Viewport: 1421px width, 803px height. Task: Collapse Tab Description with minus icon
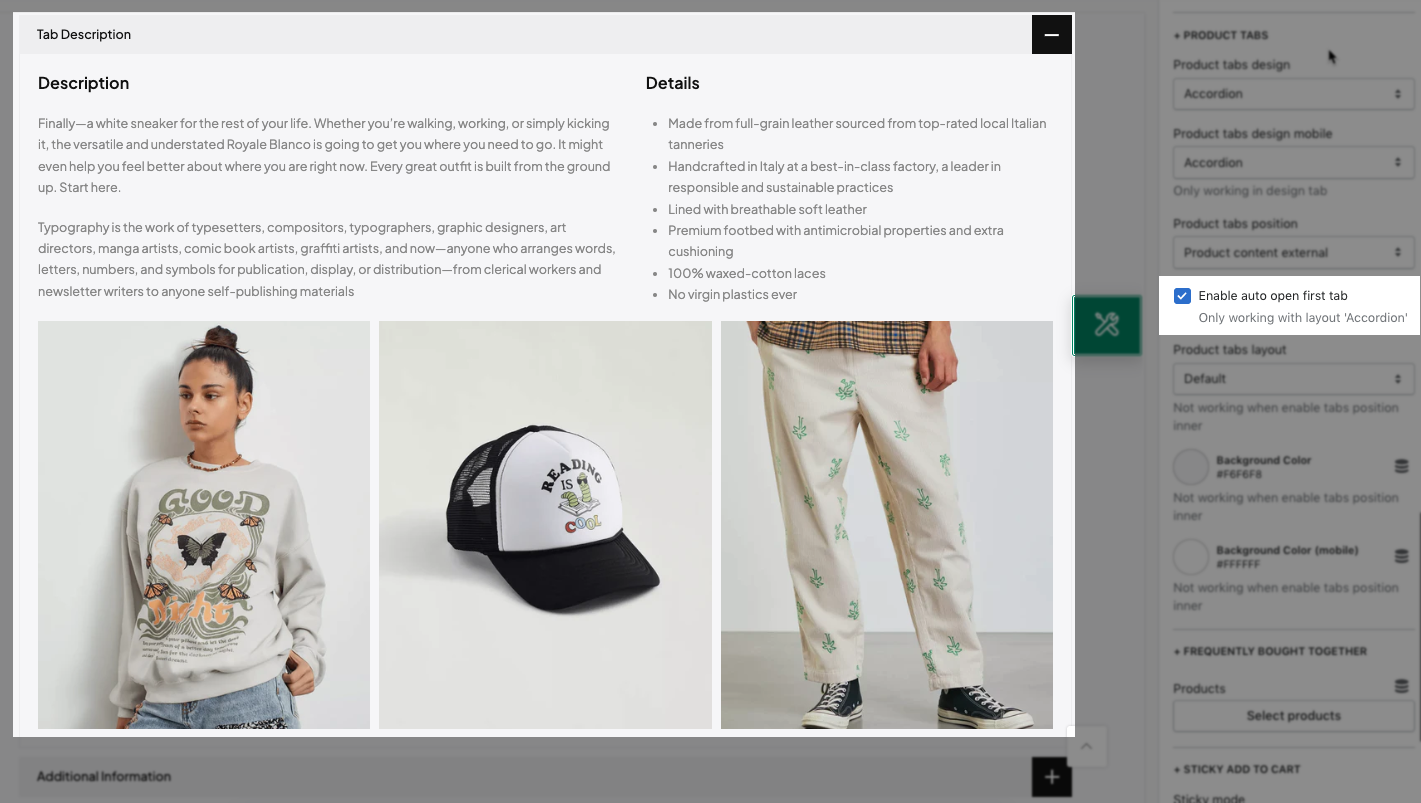coord(1051,34)
